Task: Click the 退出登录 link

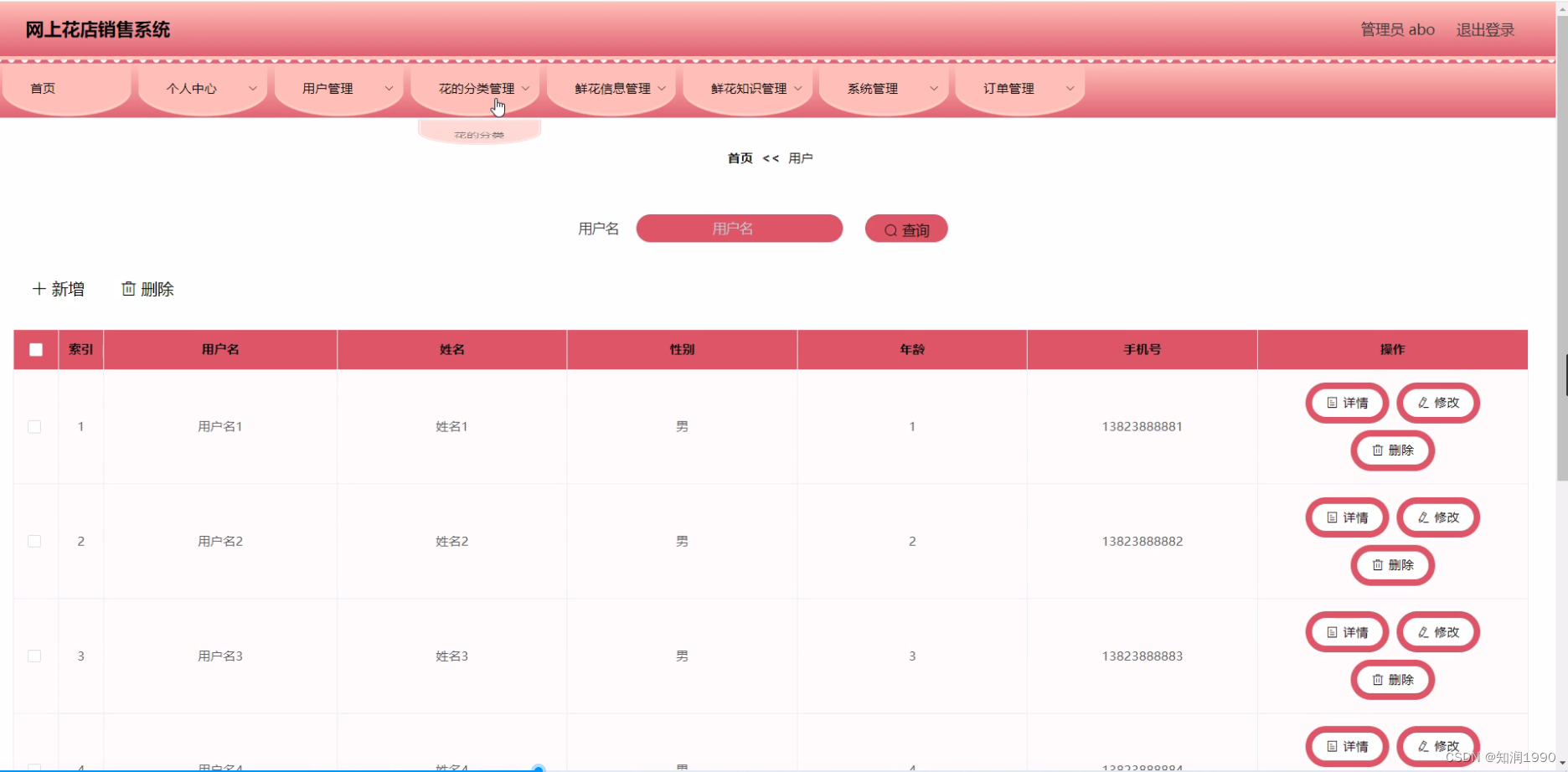Action: 1484,28
